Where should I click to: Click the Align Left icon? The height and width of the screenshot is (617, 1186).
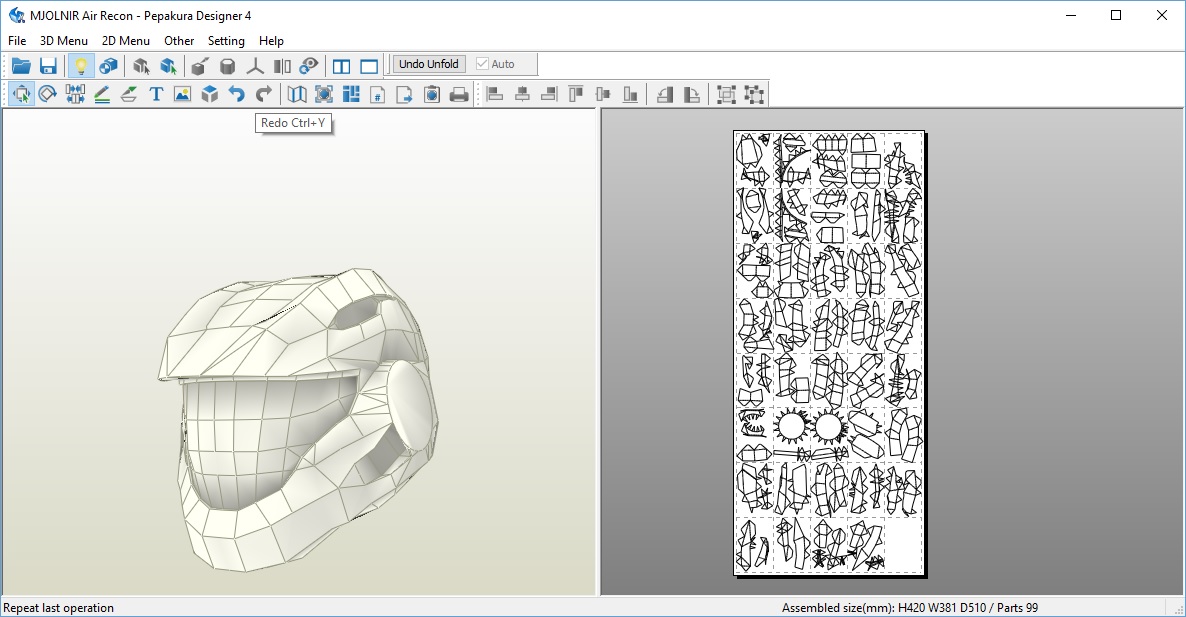[x=495, y=94]
